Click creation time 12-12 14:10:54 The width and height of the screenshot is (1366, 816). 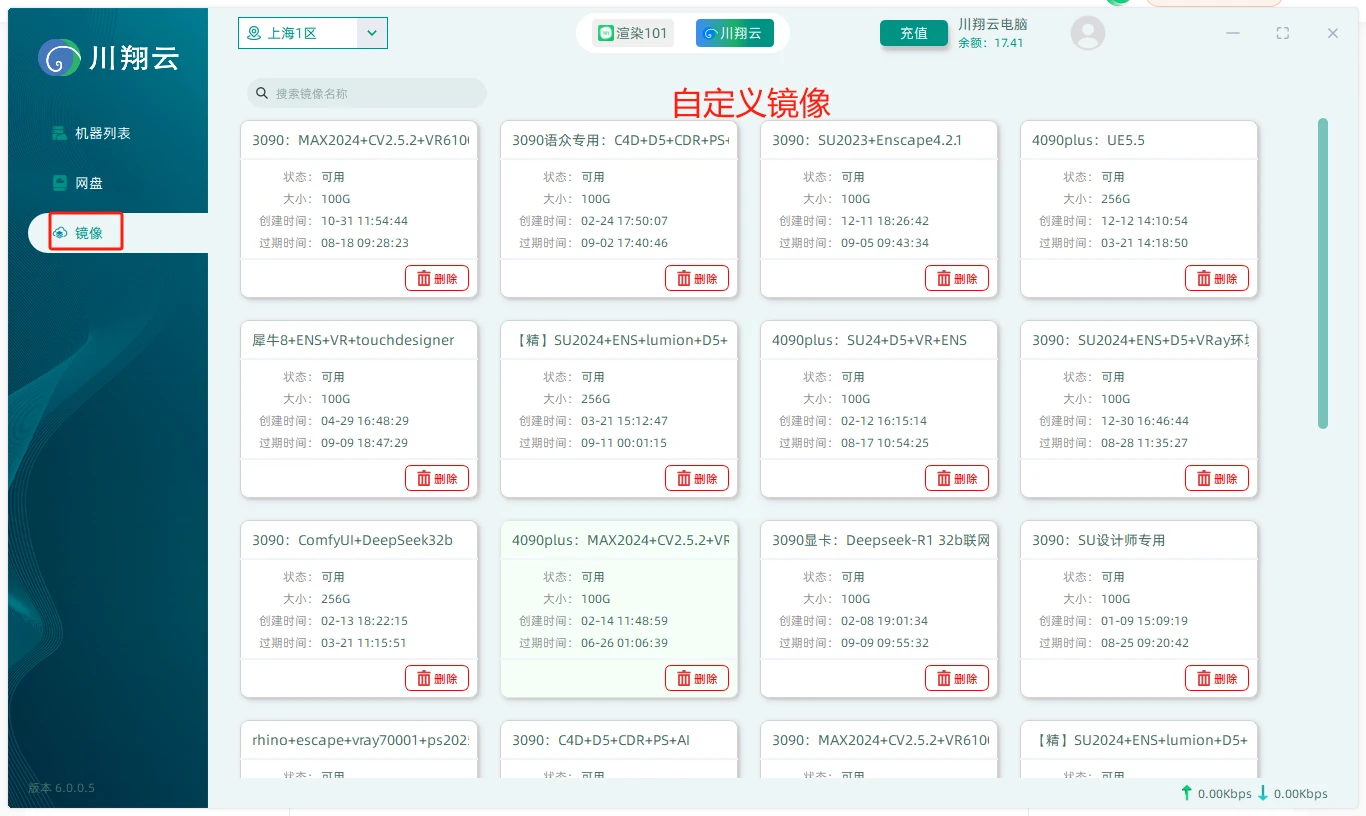(1144, 221)
